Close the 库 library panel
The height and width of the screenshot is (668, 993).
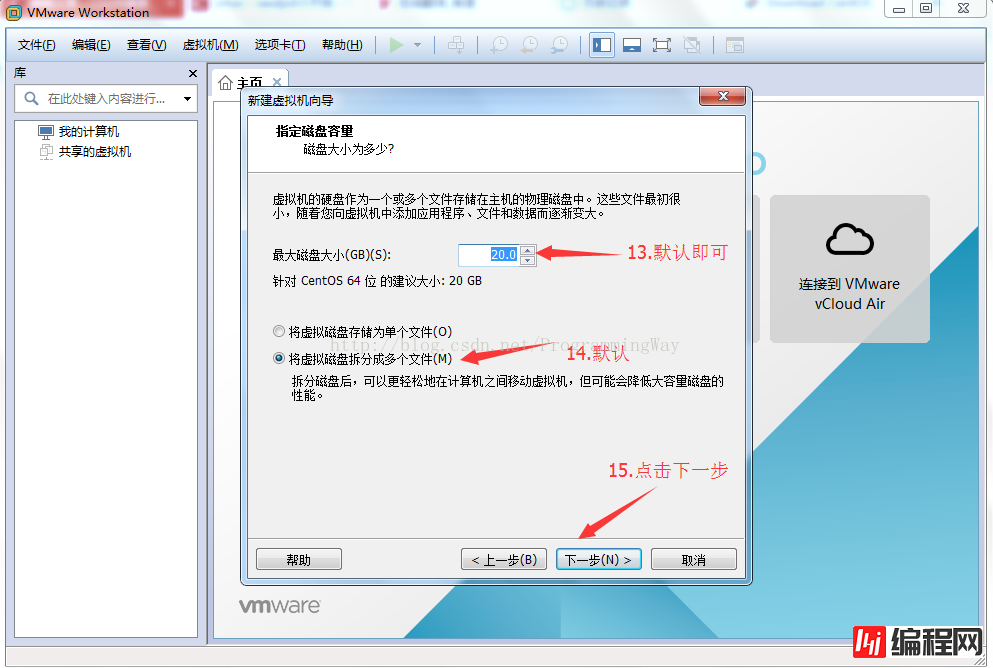tap(193, 74)
